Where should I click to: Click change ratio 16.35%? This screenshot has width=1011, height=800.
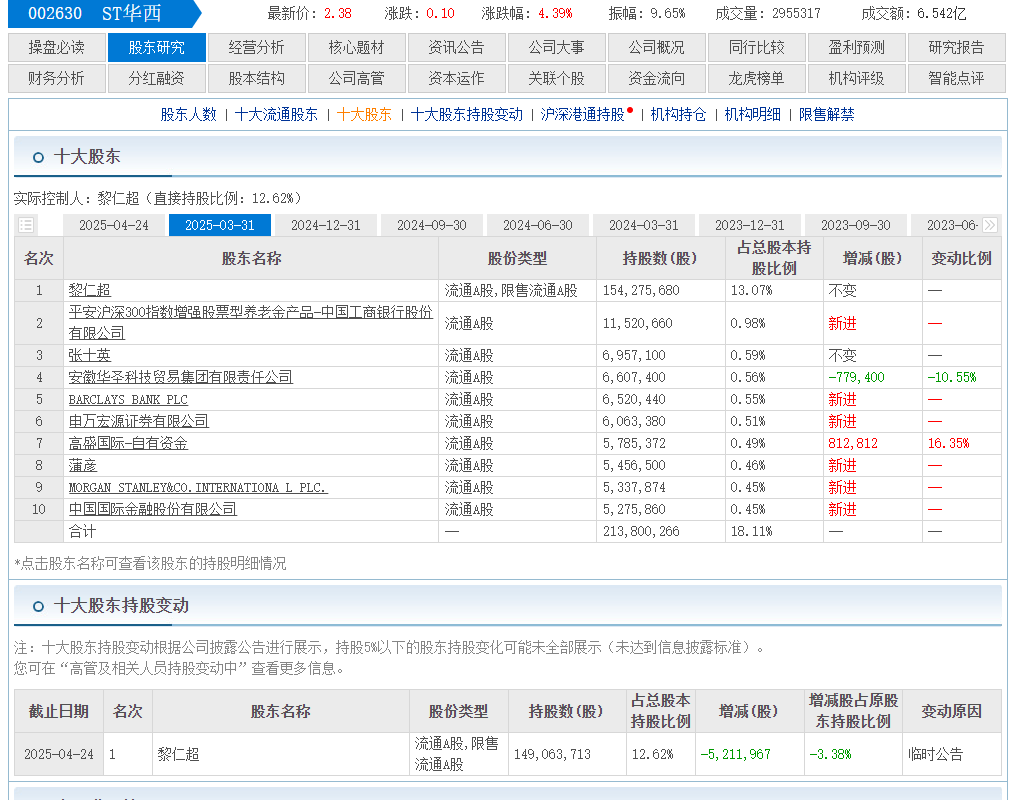(948, 444)
